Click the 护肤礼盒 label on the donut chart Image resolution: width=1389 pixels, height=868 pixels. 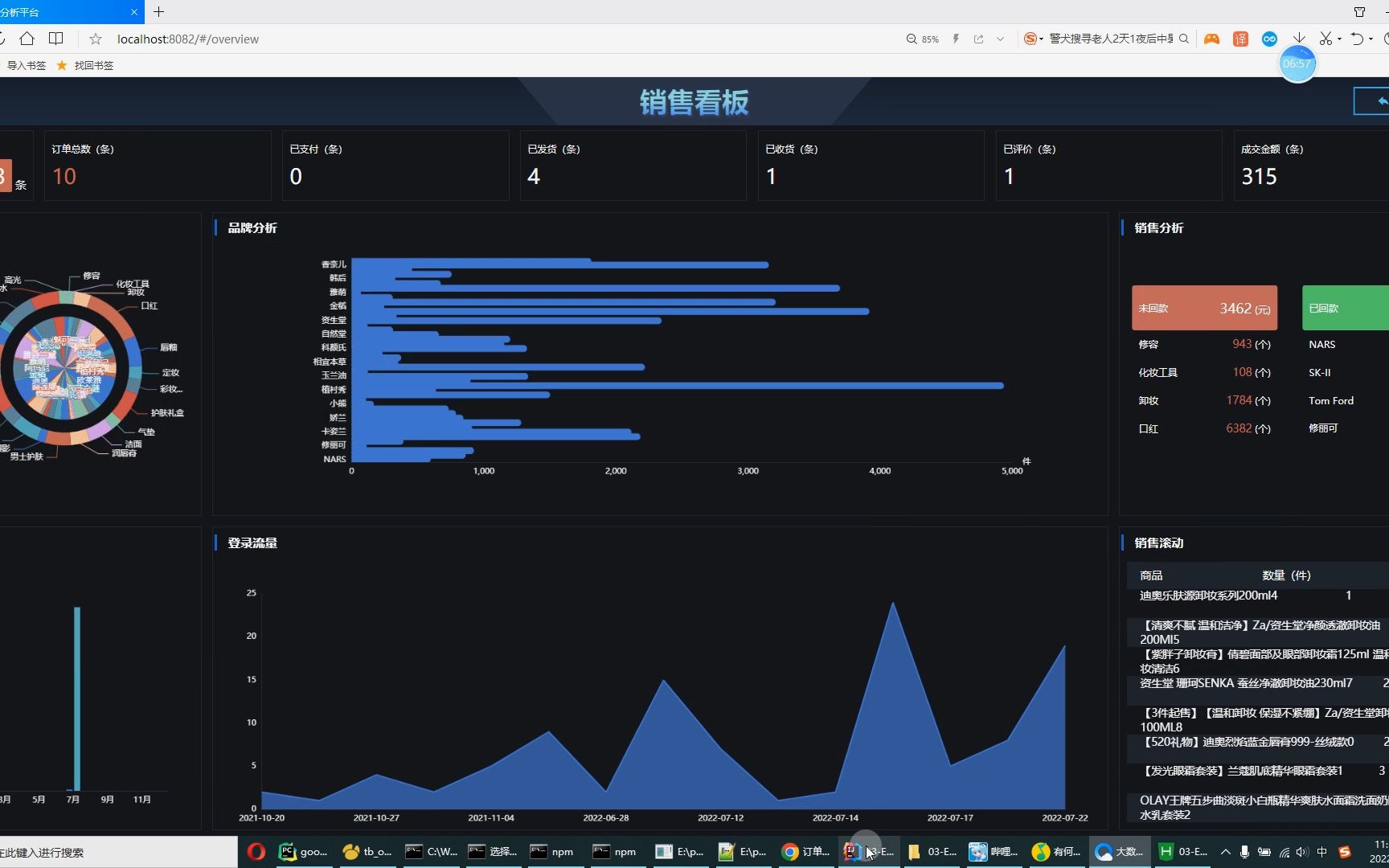point(167,412)
